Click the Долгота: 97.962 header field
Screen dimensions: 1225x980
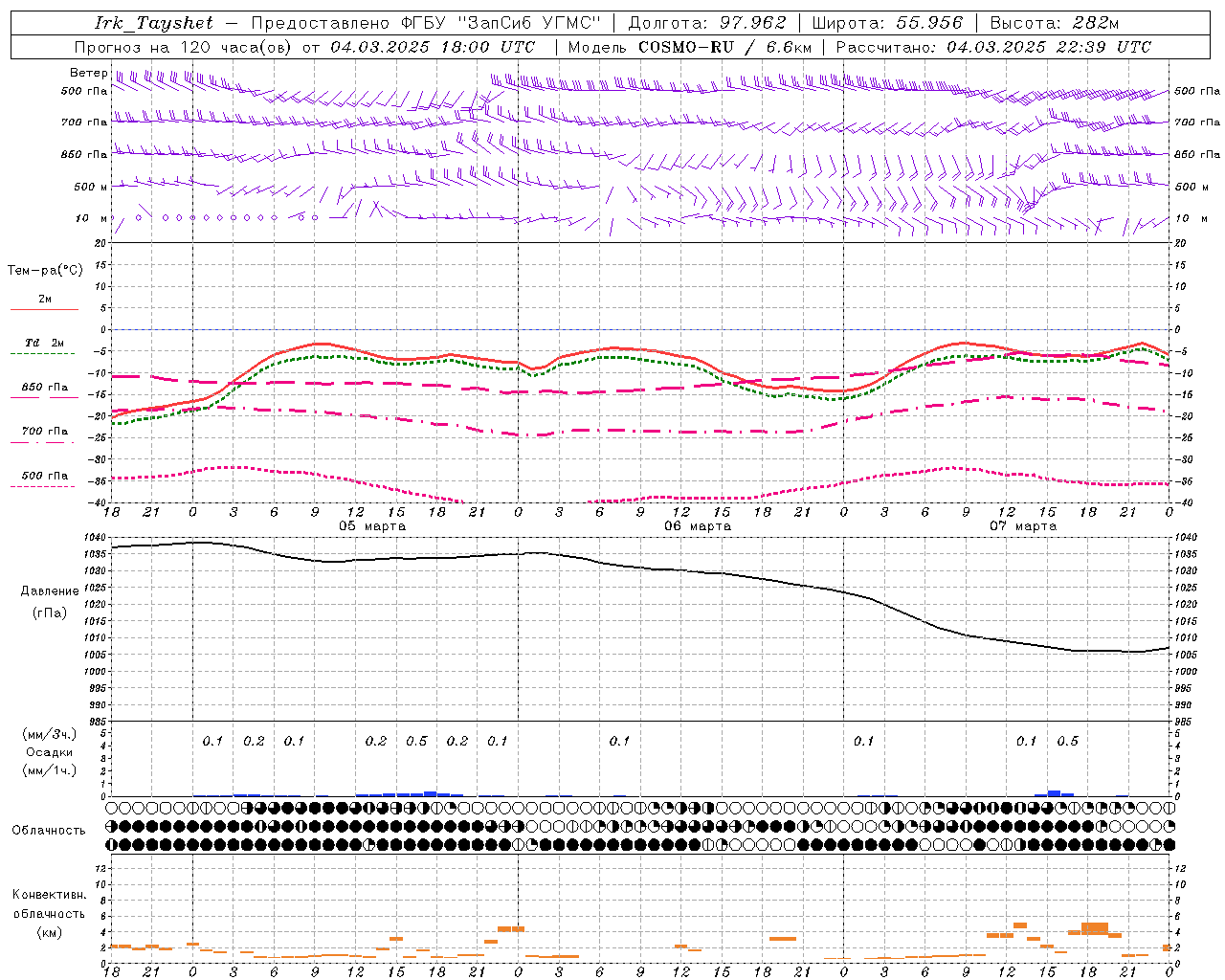pyautogui.click(x=706, y=23)
